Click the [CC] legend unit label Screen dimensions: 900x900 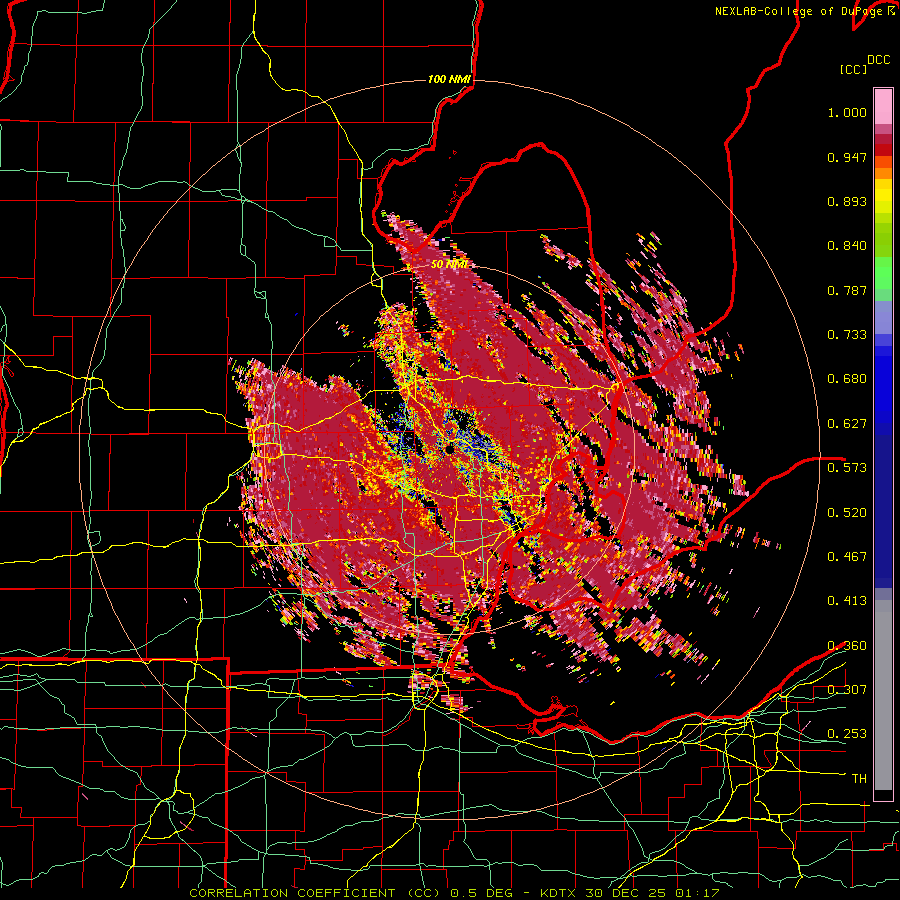[853, 69]
